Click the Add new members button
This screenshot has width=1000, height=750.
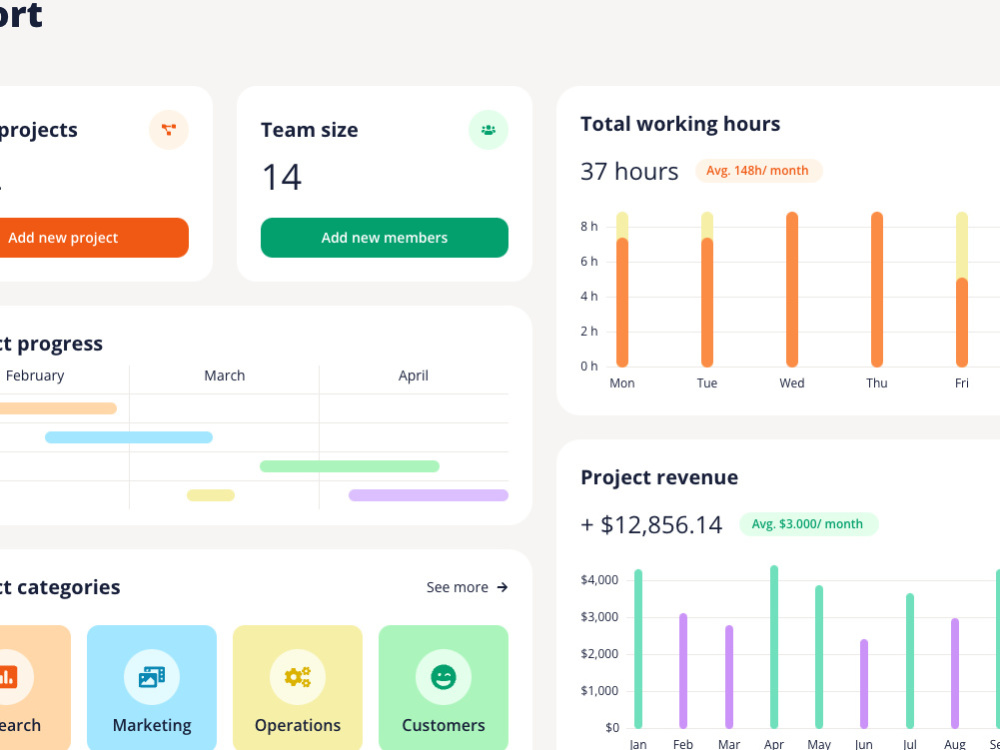click(385, 238)
